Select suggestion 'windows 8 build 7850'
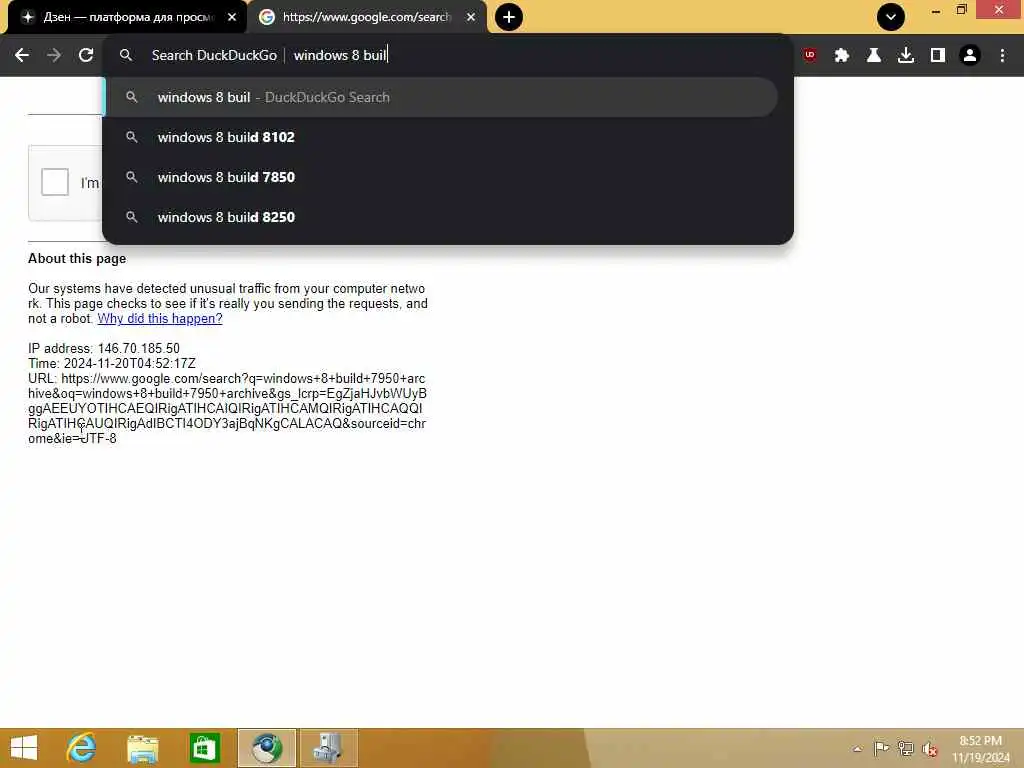The height and width of the screenshot is (768, 1024). click(441, 177)
